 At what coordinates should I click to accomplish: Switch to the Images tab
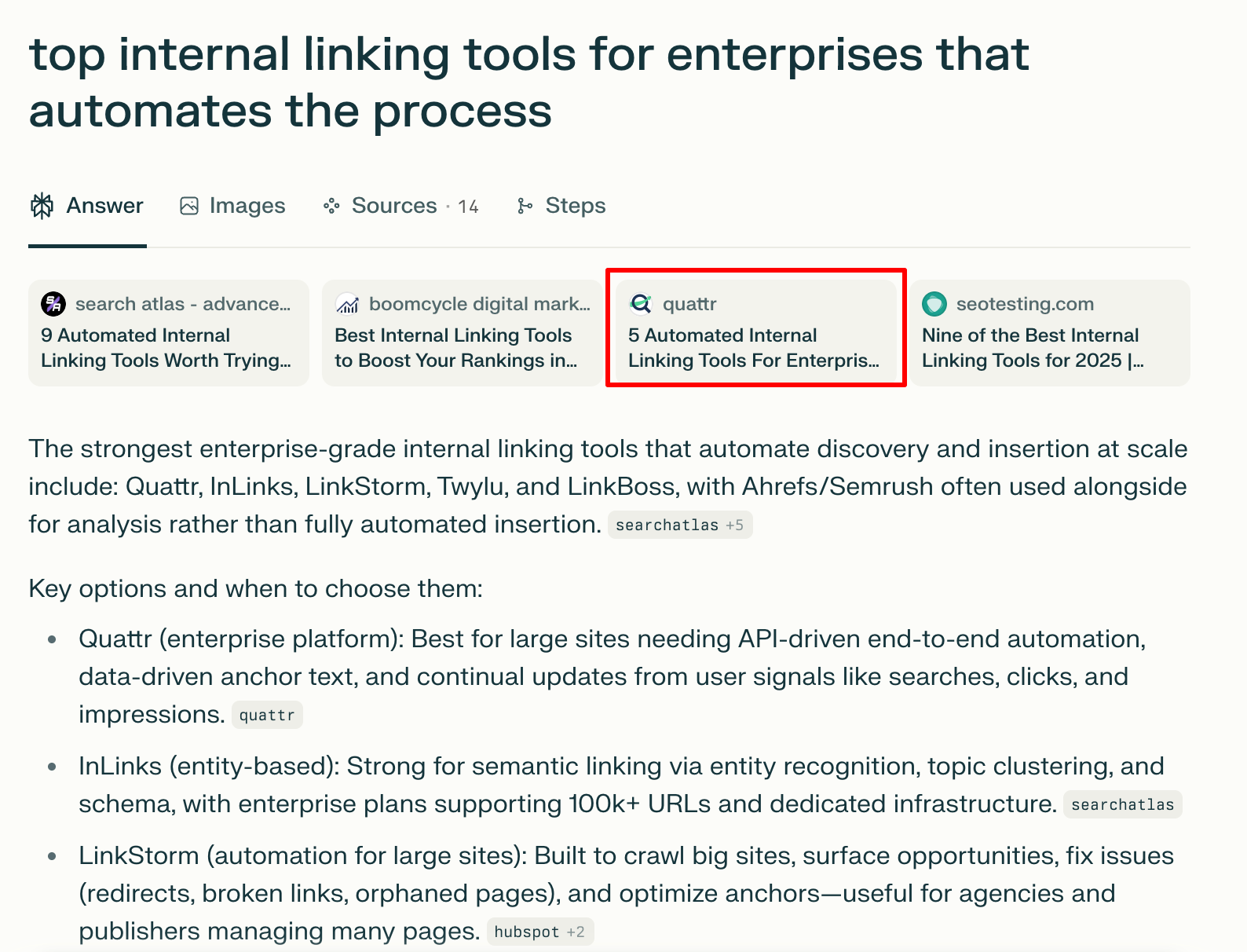[232, 206]
